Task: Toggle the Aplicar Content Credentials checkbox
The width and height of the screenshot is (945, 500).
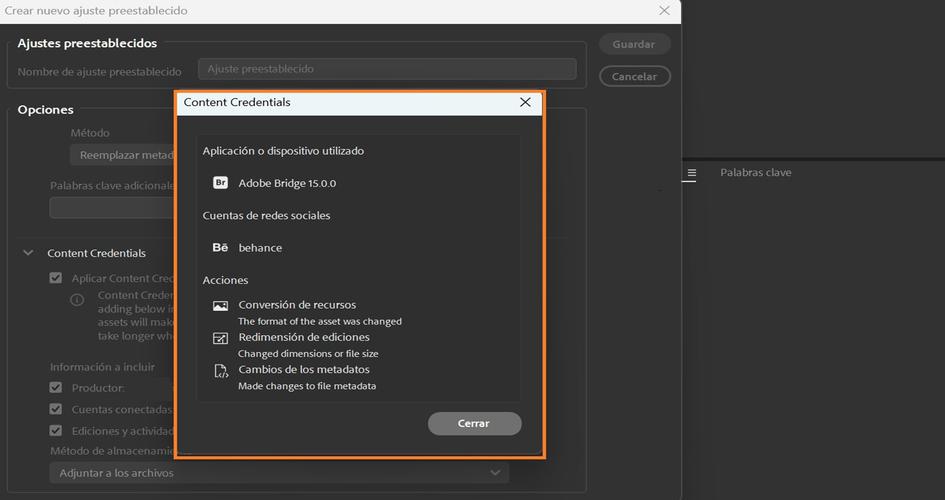Action: (56, 278)
